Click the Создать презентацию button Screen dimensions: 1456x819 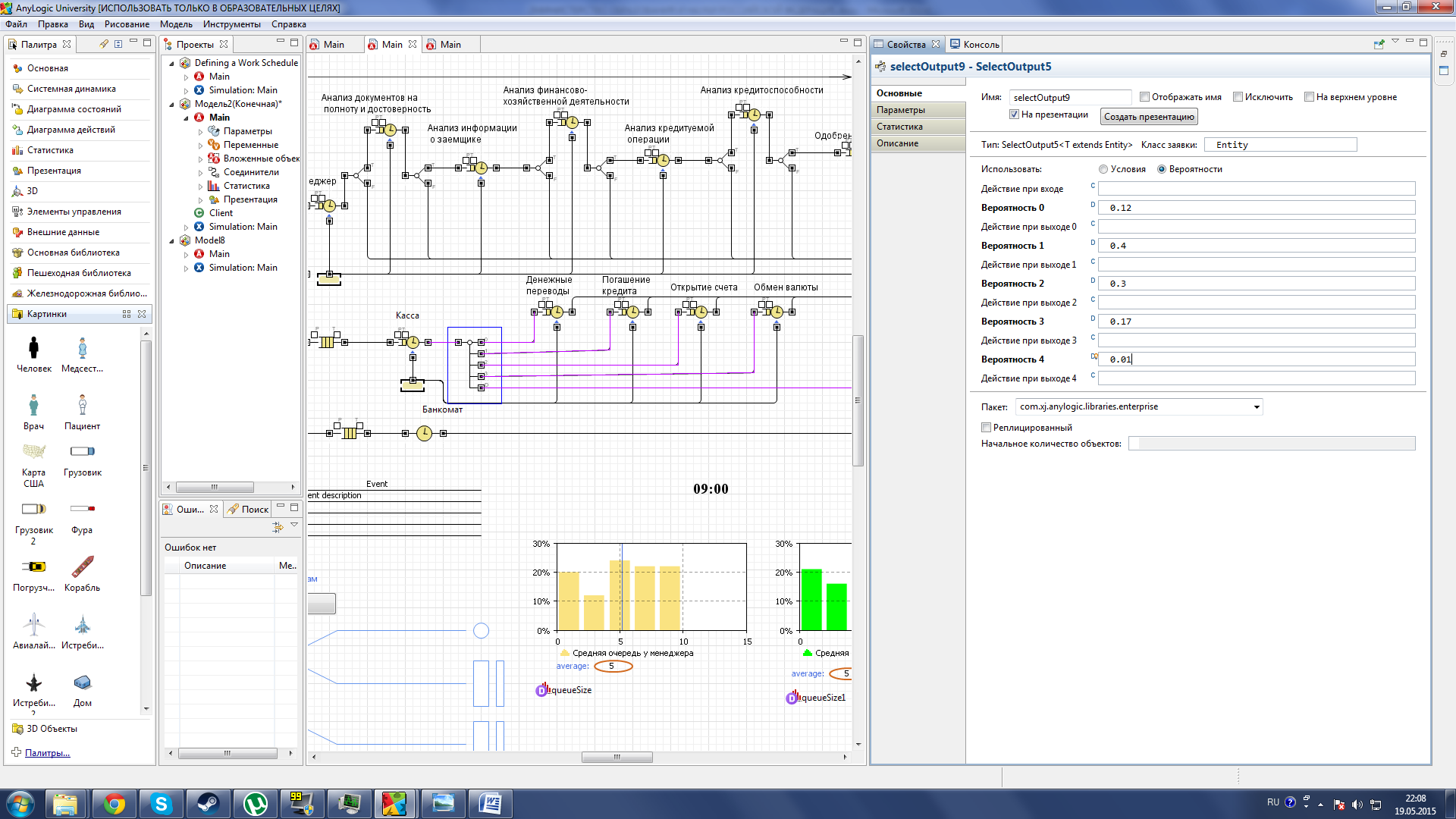(1148, 117)
